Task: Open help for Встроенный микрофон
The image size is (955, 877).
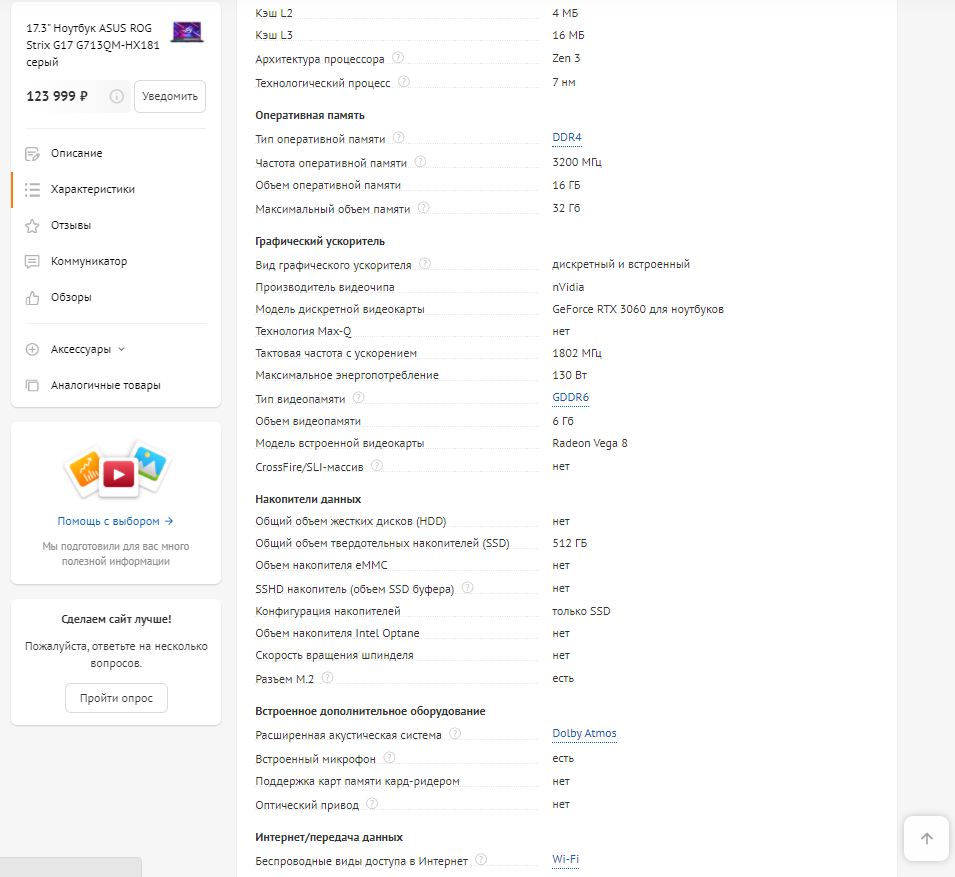Action: tap(390, 758)
